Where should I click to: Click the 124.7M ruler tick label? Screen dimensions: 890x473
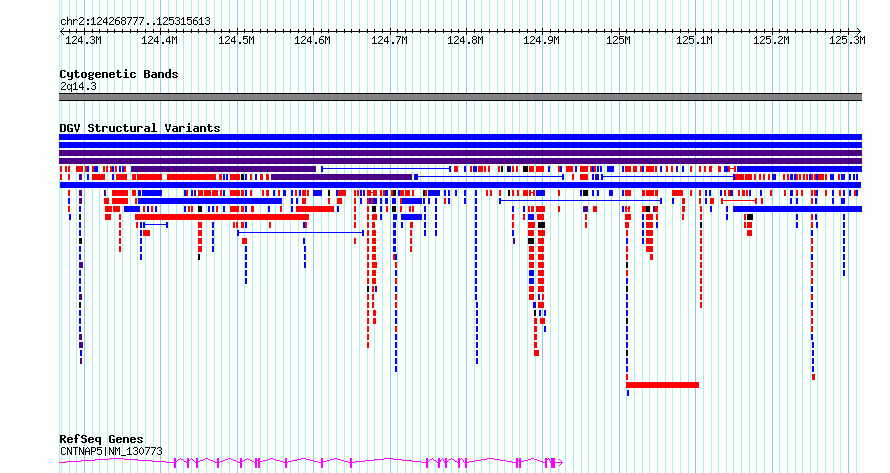(x=389, y=40)
